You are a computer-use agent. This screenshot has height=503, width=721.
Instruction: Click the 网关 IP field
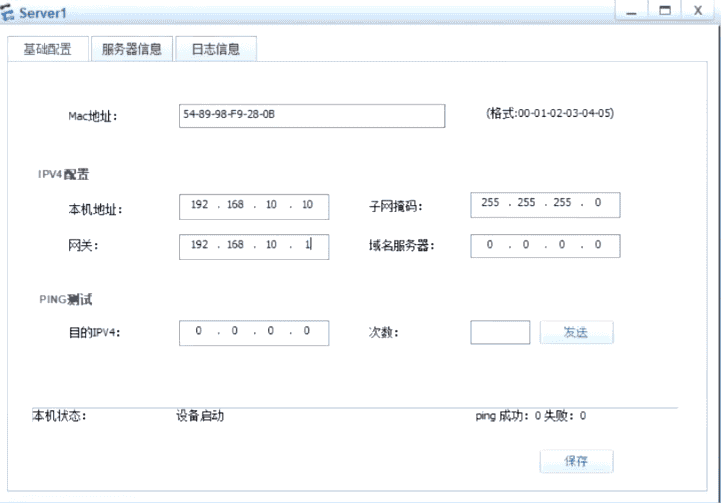(254, 247)
